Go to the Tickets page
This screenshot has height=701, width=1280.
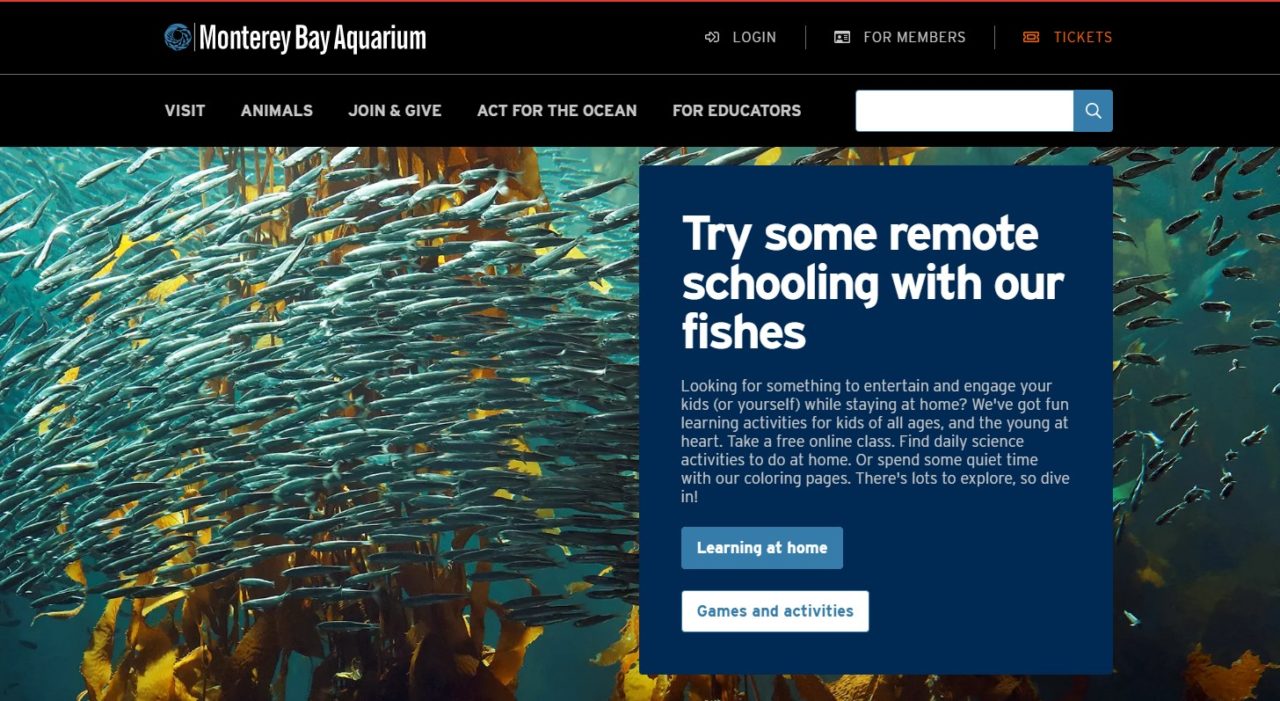(x=1082, y=37)
